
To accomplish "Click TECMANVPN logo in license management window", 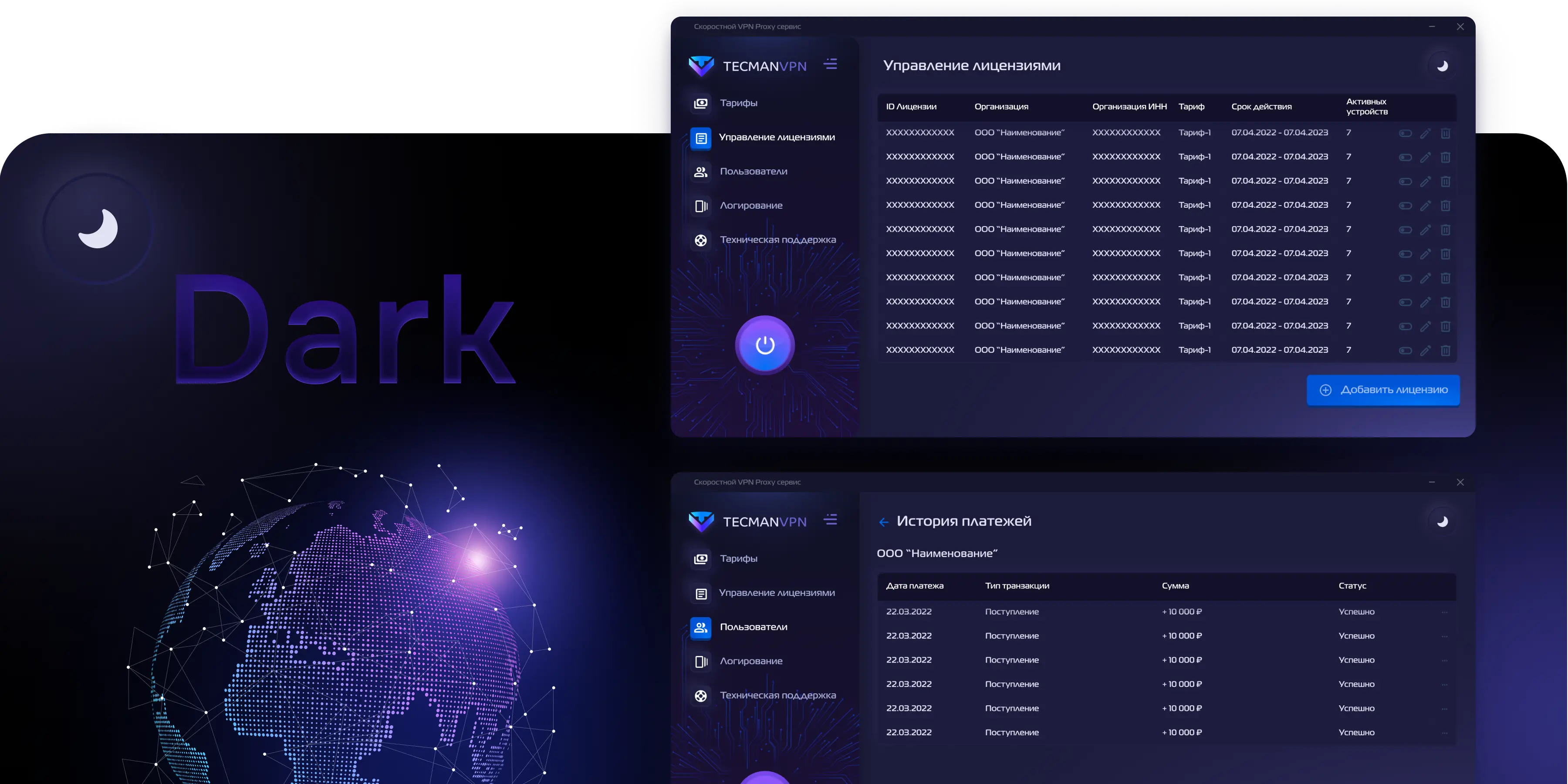I will (747, 66).
